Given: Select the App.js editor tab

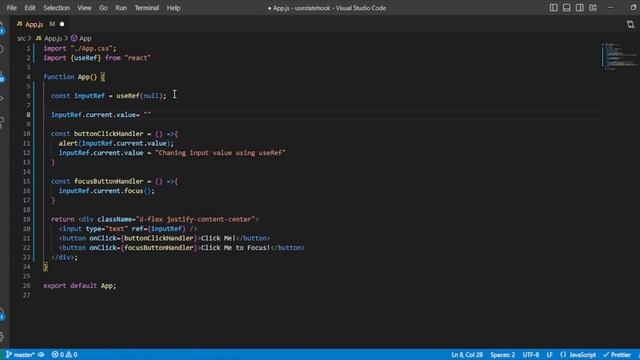Looking at the screenshot, I should (x=34, y=24).
